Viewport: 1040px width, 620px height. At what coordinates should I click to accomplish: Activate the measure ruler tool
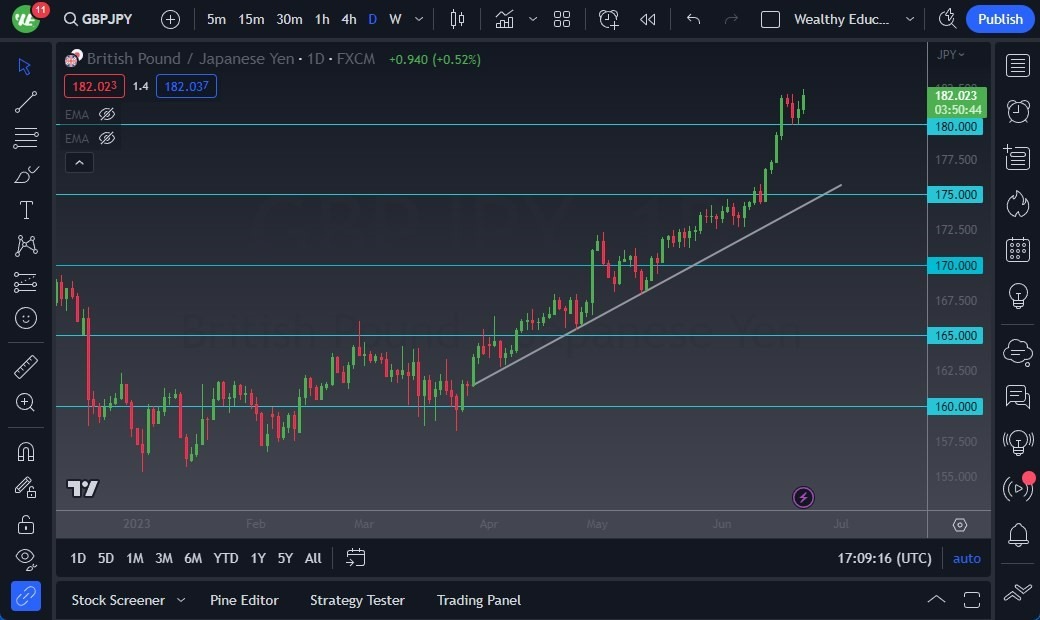(26, 366)
